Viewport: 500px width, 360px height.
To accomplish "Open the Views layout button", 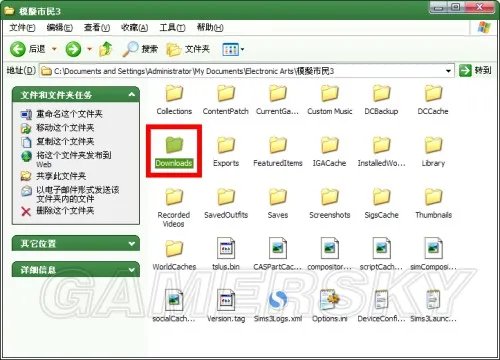I will 230,49.
